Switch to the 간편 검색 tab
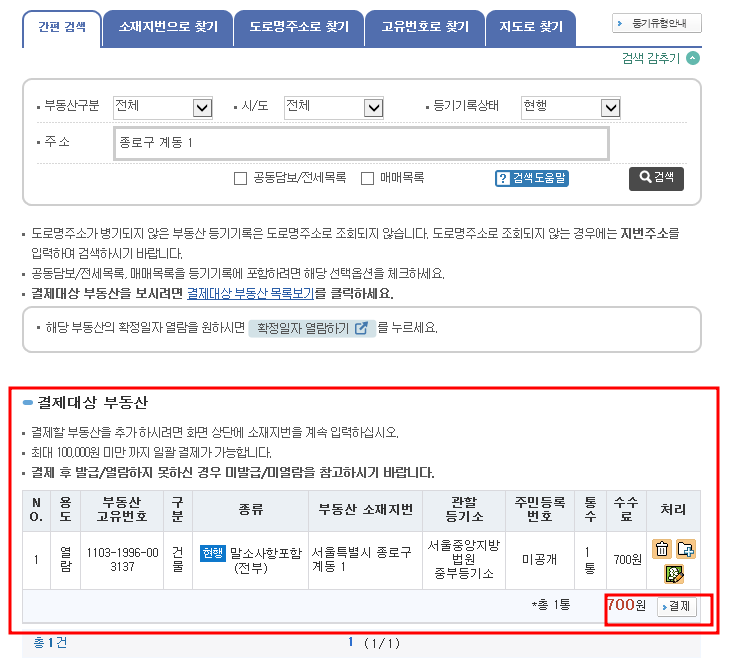 click(x=62, y=28)
